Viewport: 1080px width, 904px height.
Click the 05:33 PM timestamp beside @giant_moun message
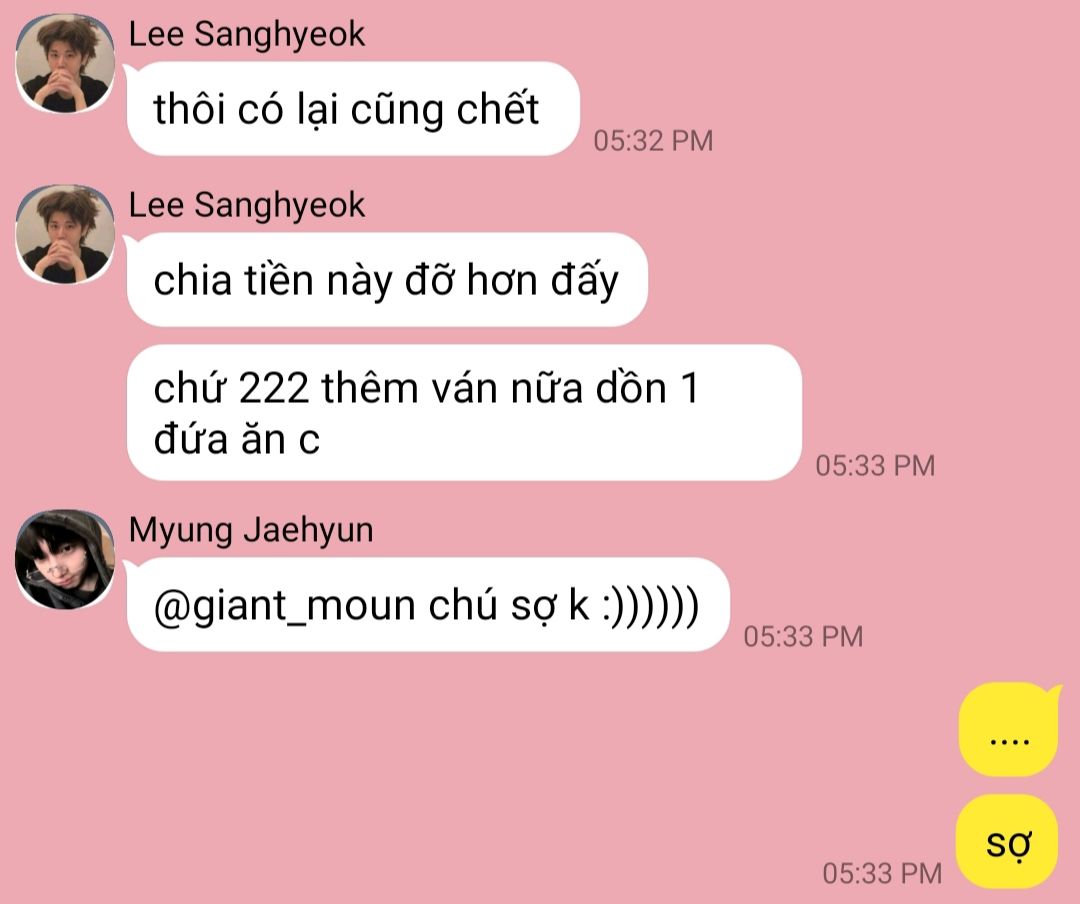(x=802, y=637)
